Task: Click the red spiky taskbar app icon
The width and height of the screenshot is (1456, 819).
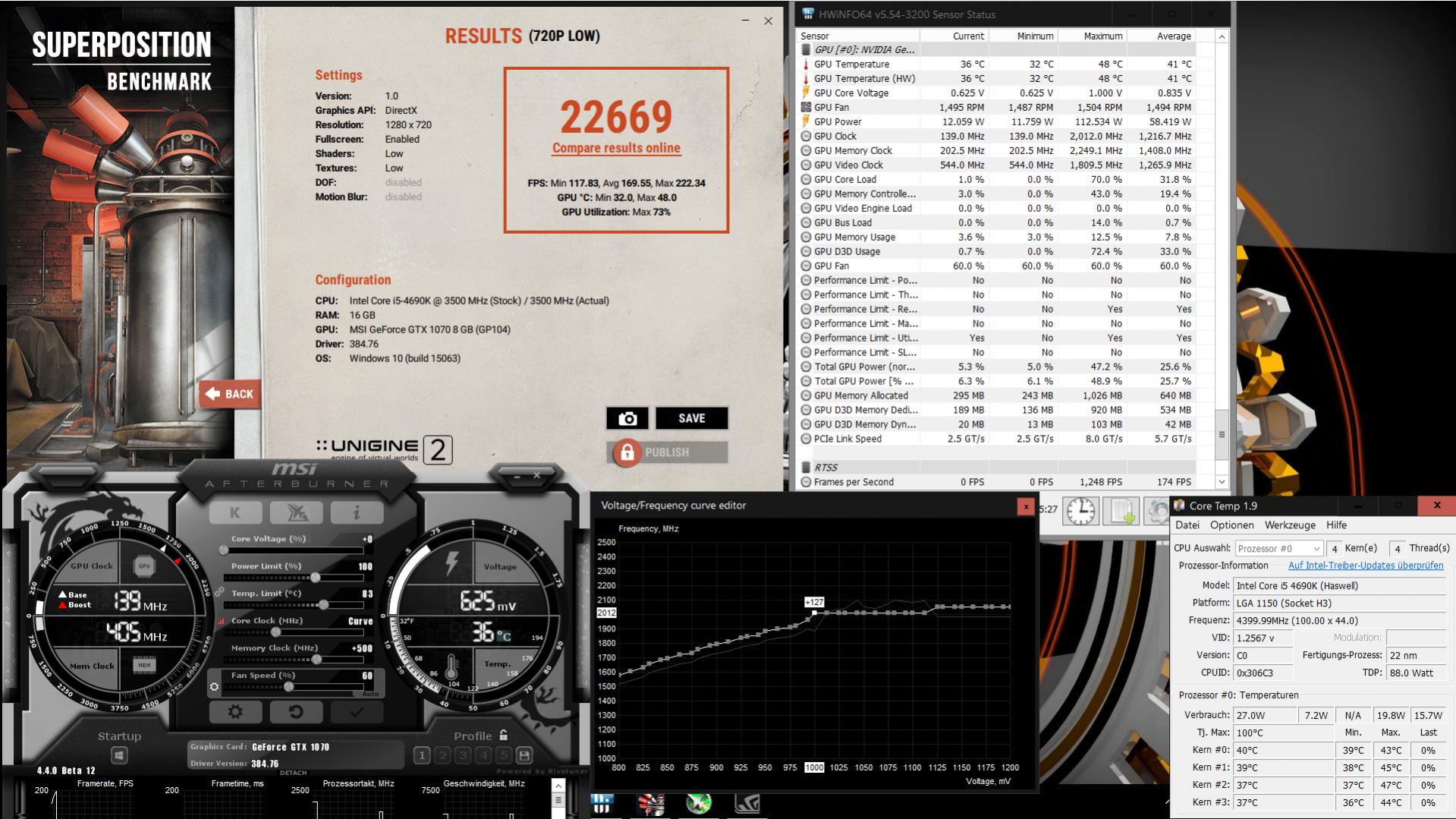Action: (x=651, y=803)
